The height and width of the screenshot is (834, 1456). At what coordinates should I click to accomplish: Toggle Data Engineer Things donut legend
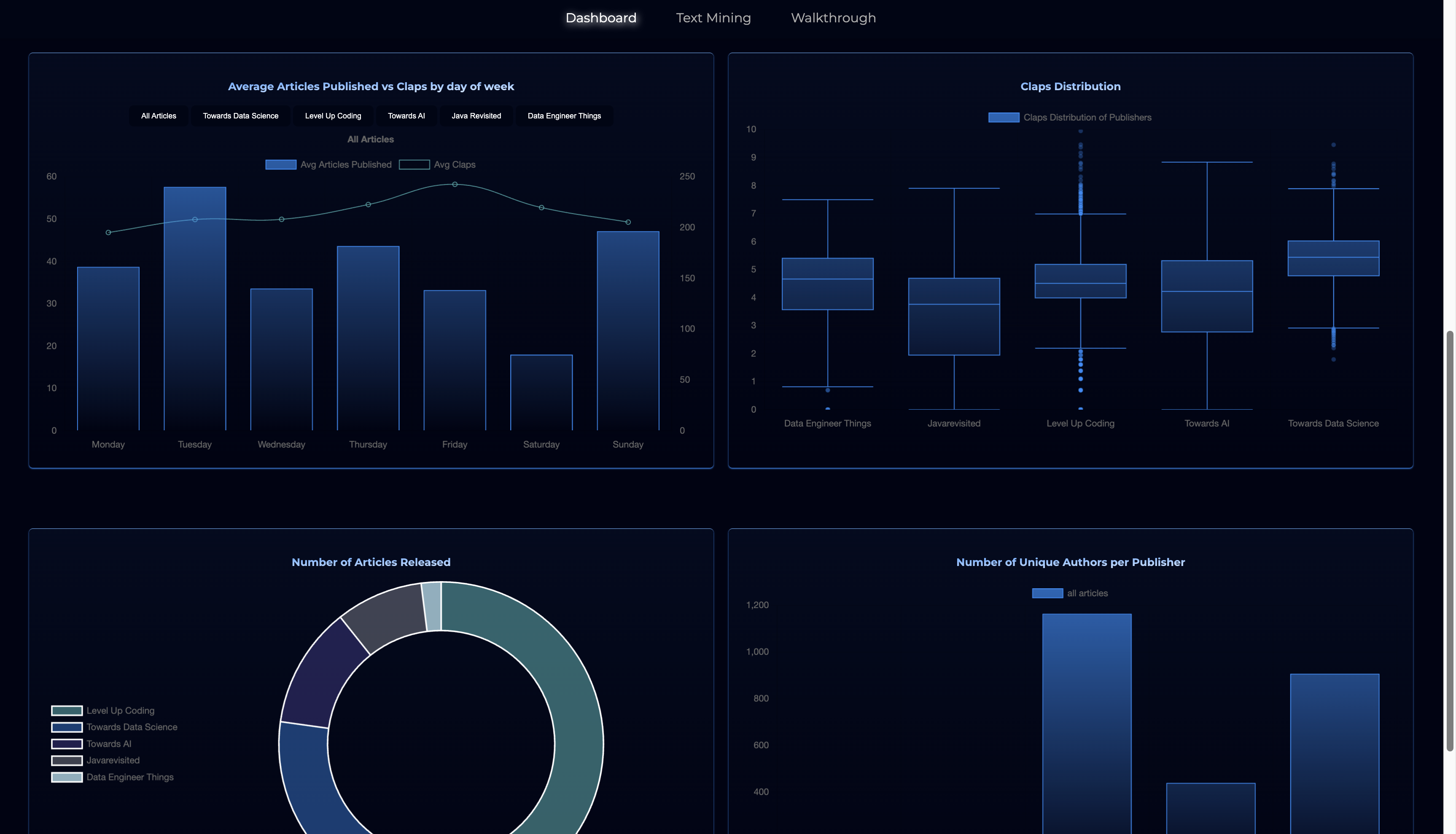(x=113, y=777)
